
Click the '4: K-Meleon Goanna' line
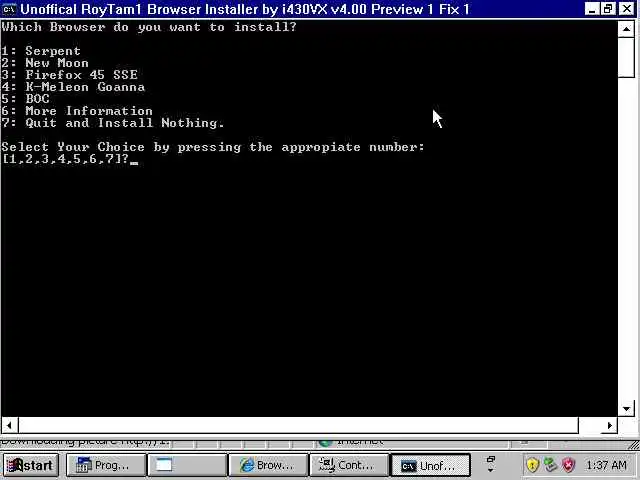pyautogui.click(x=73, y=87)
